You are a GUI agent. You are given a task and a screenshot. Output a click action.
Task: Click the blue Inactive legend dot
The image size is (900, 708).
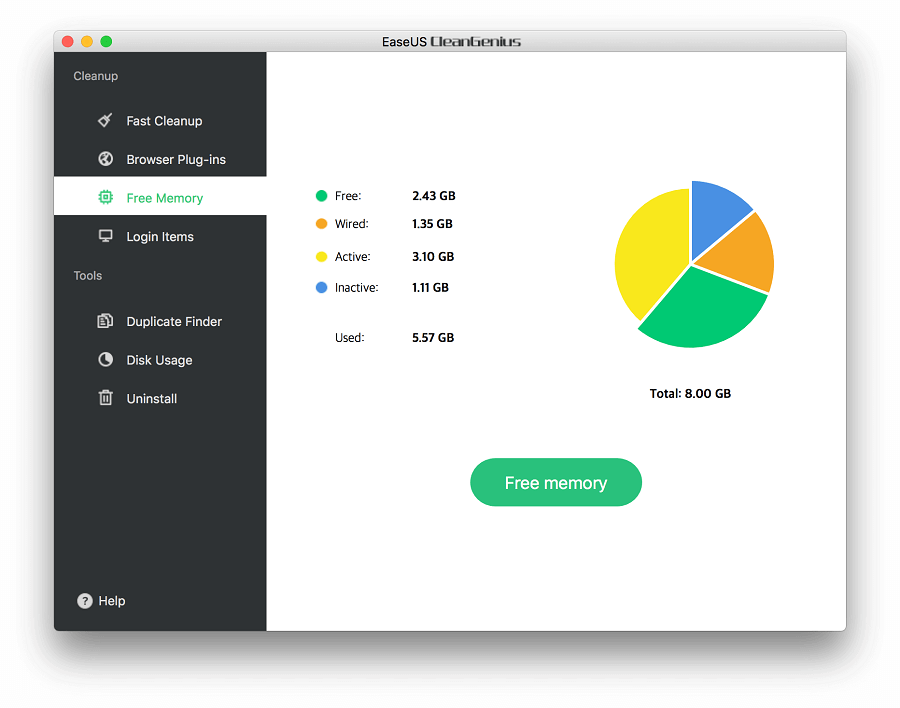(321, 287)
